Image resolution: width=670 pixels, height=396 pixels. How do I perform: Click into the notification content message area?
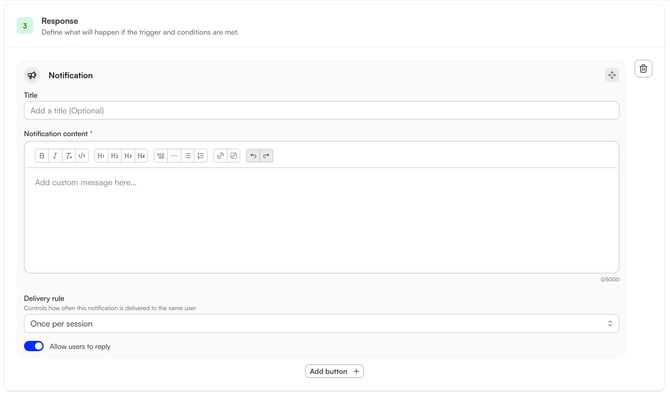pyautogui.click(x=321, y=220)
